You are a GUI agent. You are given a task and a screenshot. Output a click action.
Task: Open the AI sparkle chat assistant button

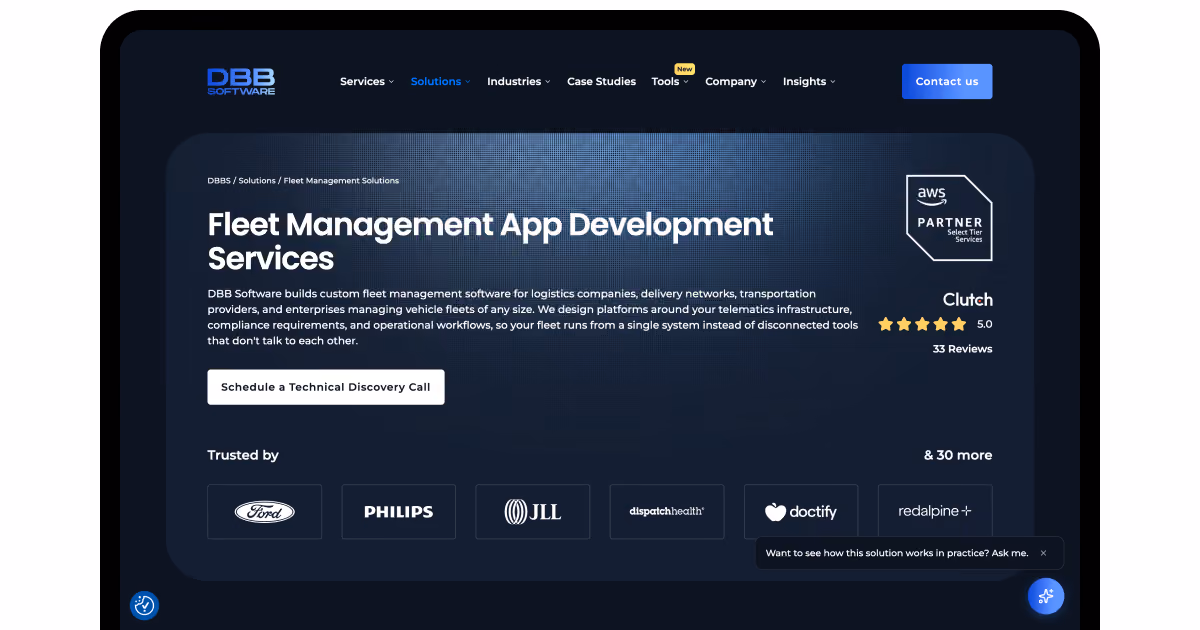[x=1046, y=596]
